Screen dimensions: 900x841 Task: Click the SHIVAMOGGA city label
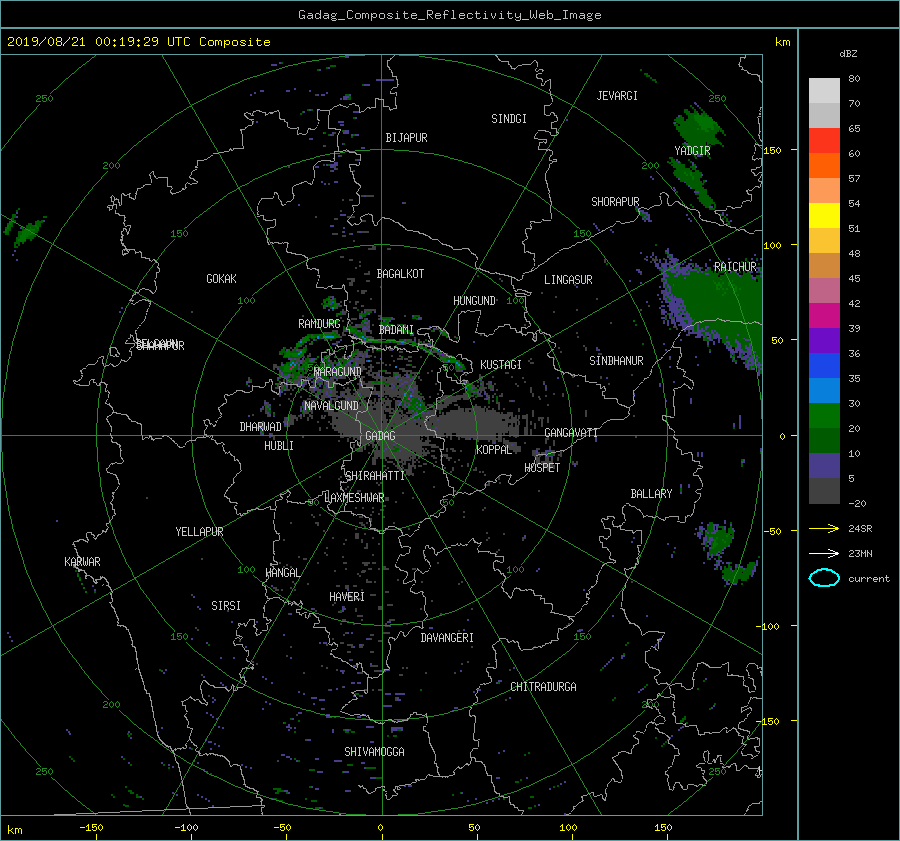click(374, 752)
